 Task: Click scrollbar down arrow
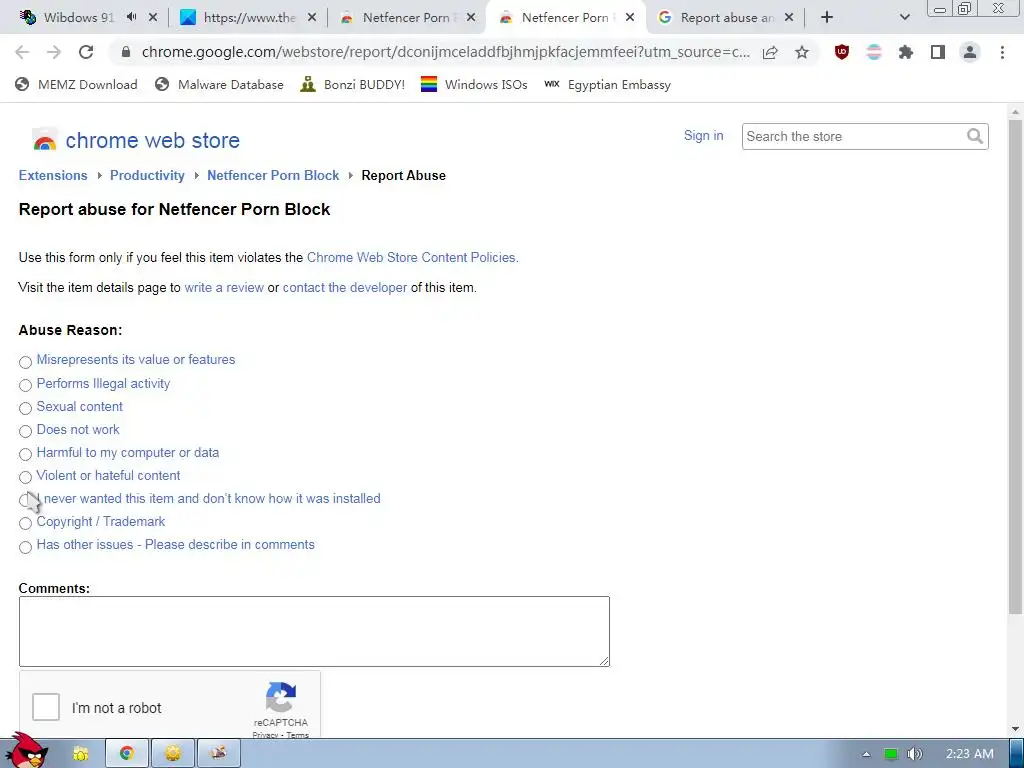pyautogui.click(x=1016, y=729)
